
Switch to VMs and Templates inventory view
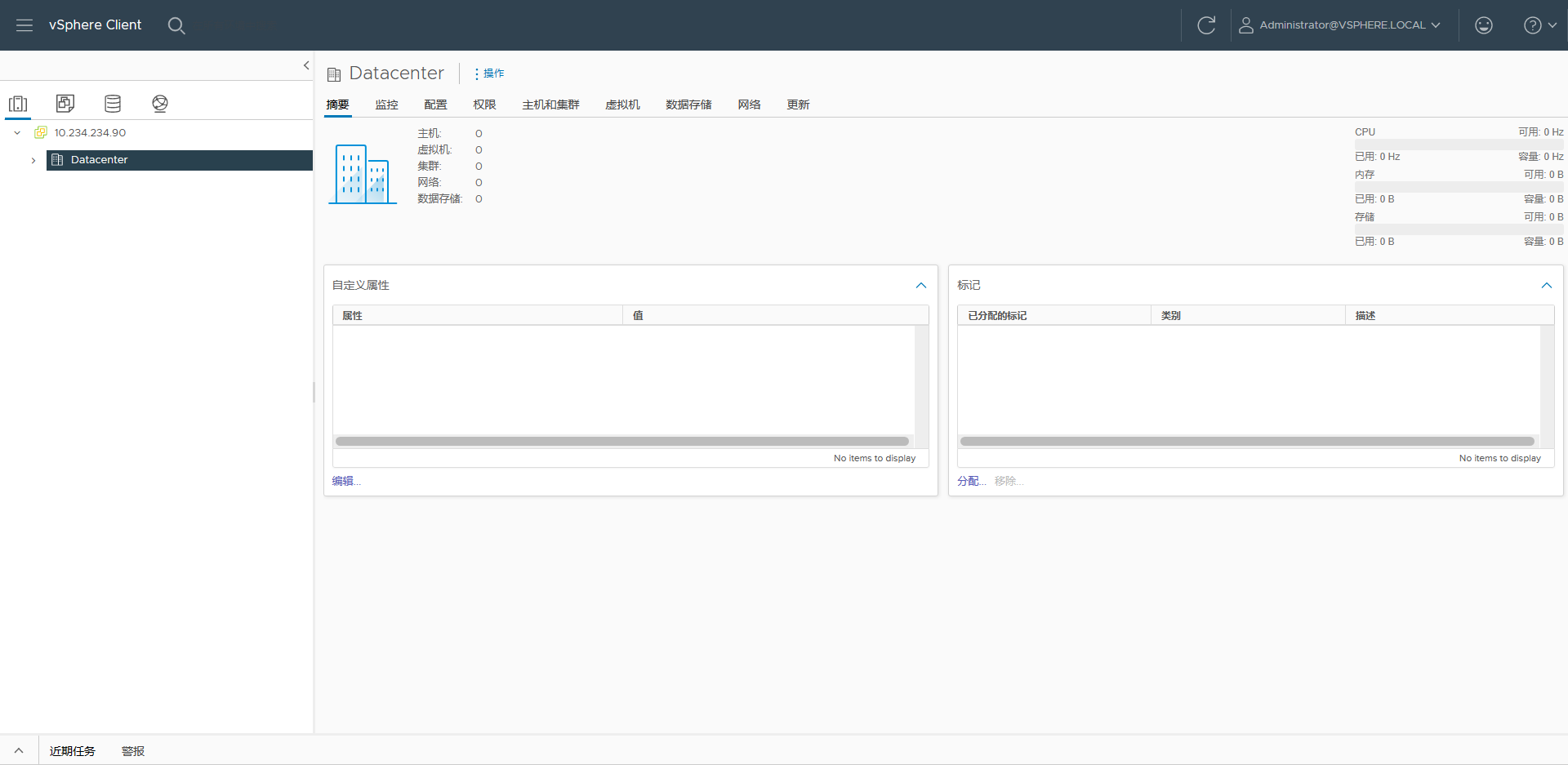pyautogui.click(x=65, y=104)
